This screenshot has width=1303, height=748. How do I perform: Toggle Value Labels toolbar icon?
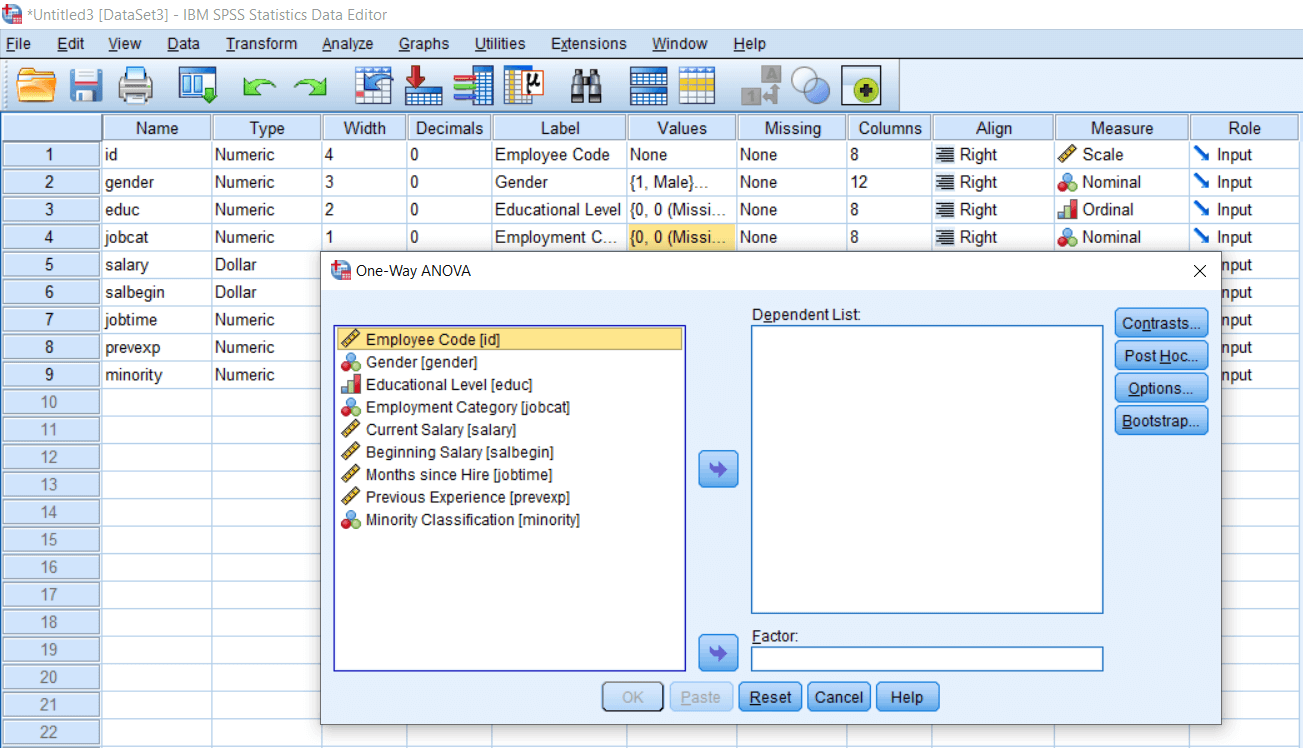pyautogui.click(x=760, y=86)
